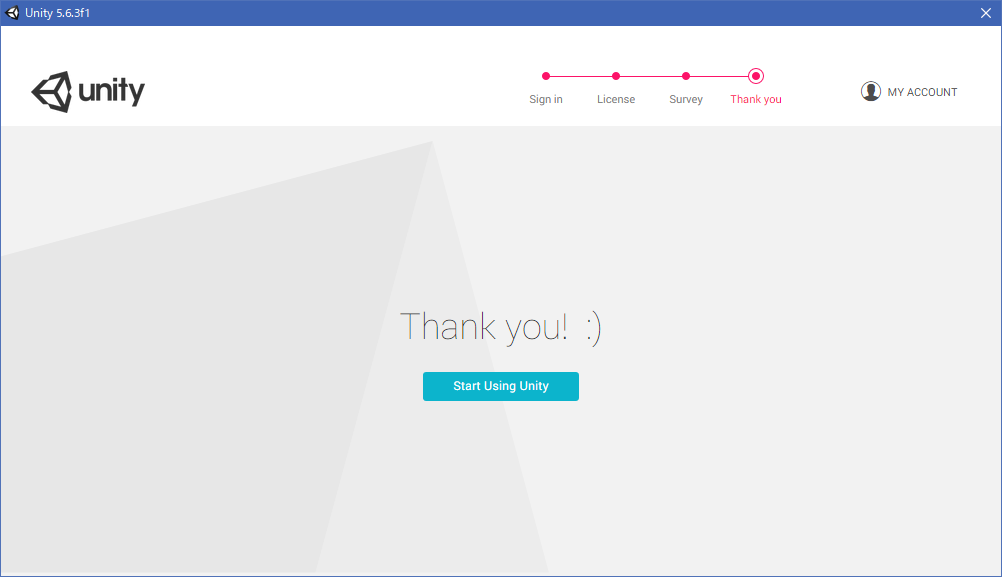The height and width of the screenshot is (577, 1002).
Task: Click the Unity icon in the title bar
Action: 13,13
